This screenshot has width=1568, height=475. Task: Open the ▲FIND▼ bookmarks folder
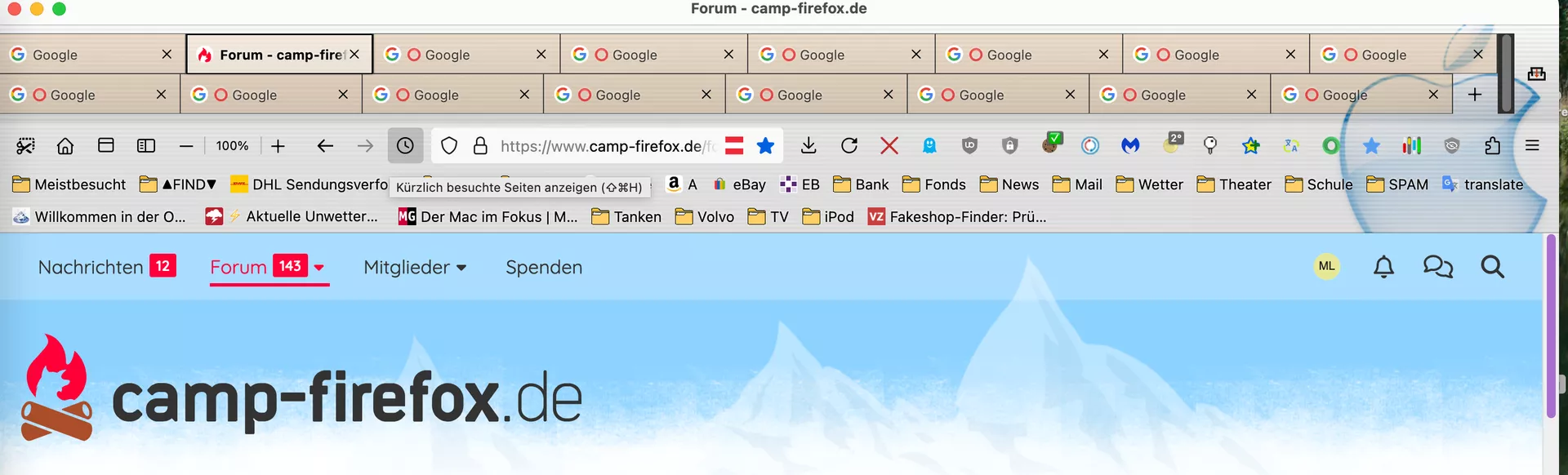(178, 184)
